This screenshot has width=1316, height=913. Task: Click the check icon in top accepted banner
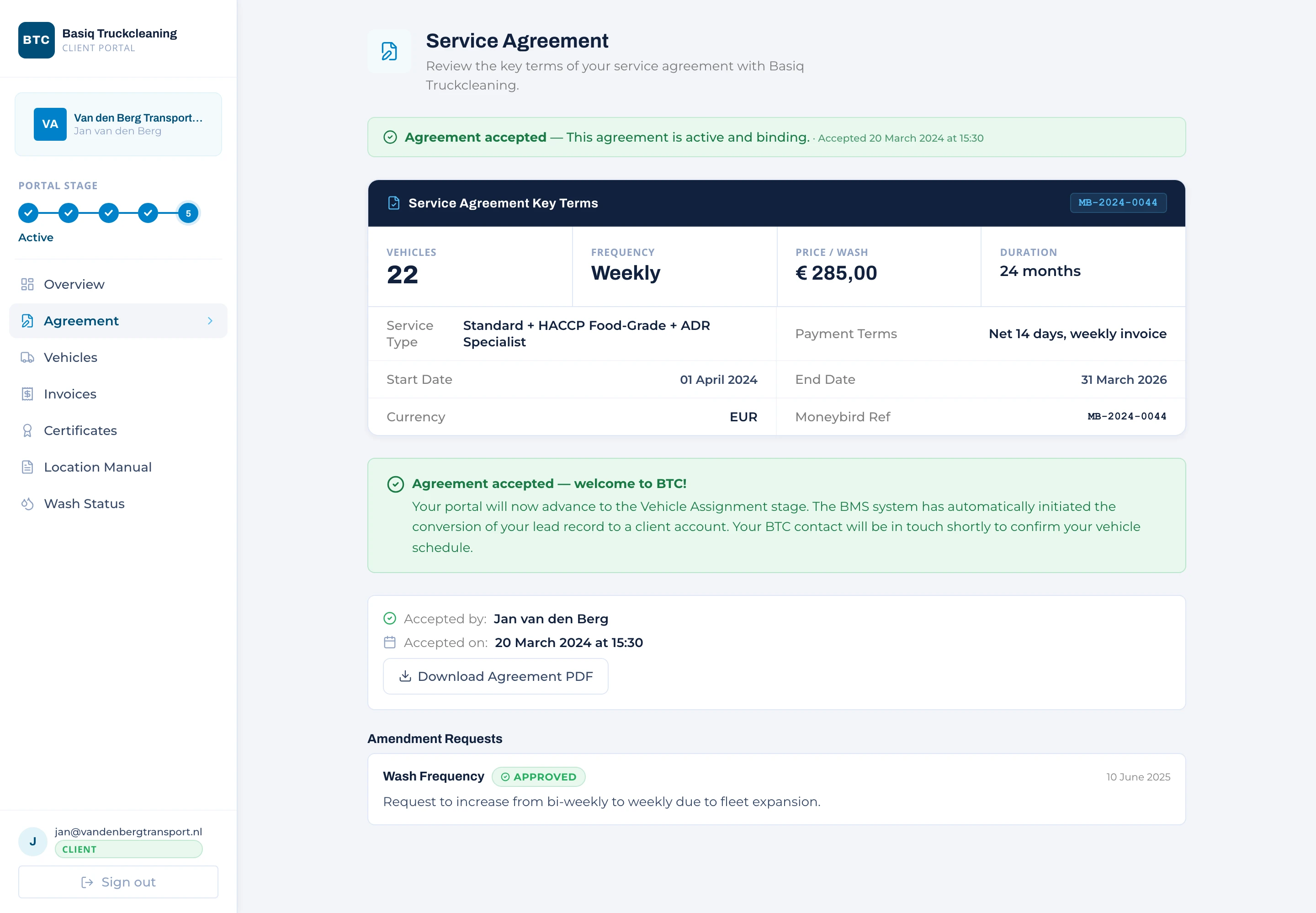click(390, 137)
